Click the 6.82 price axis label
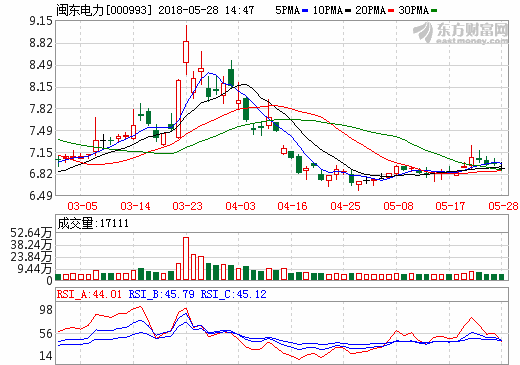 click(41, 174)
